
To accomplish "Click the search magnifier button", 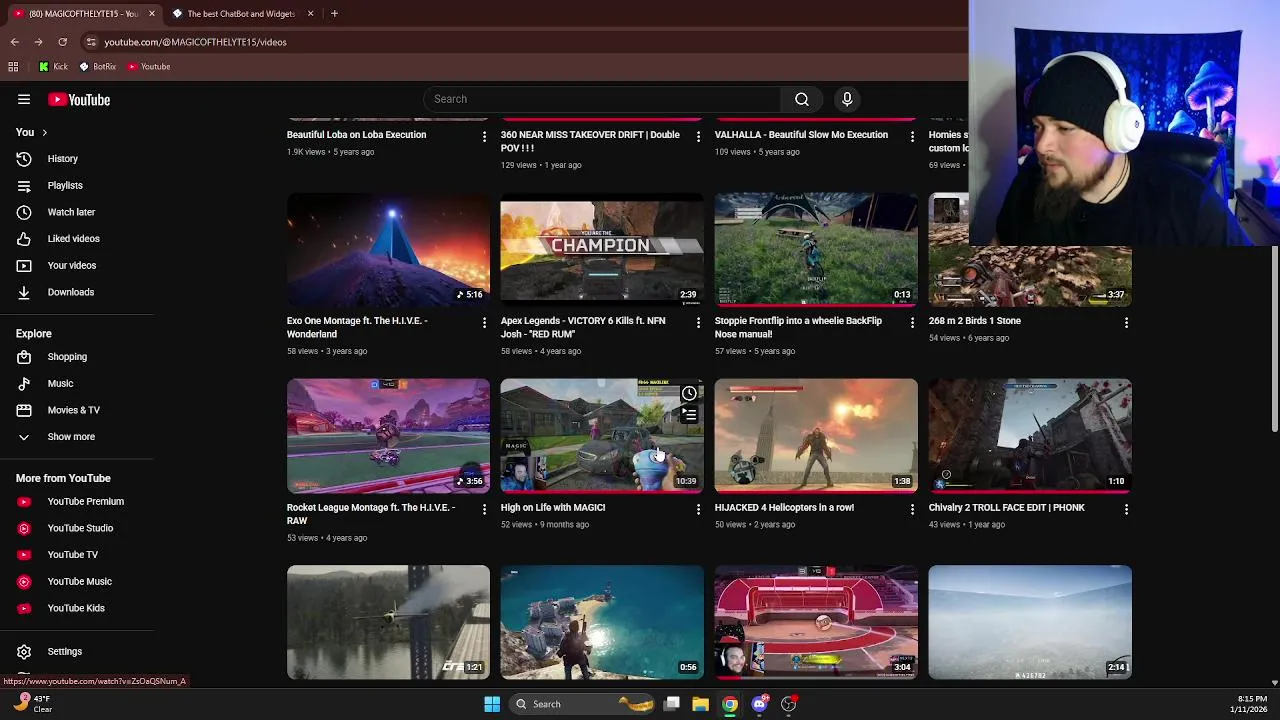I will [802, 99].
